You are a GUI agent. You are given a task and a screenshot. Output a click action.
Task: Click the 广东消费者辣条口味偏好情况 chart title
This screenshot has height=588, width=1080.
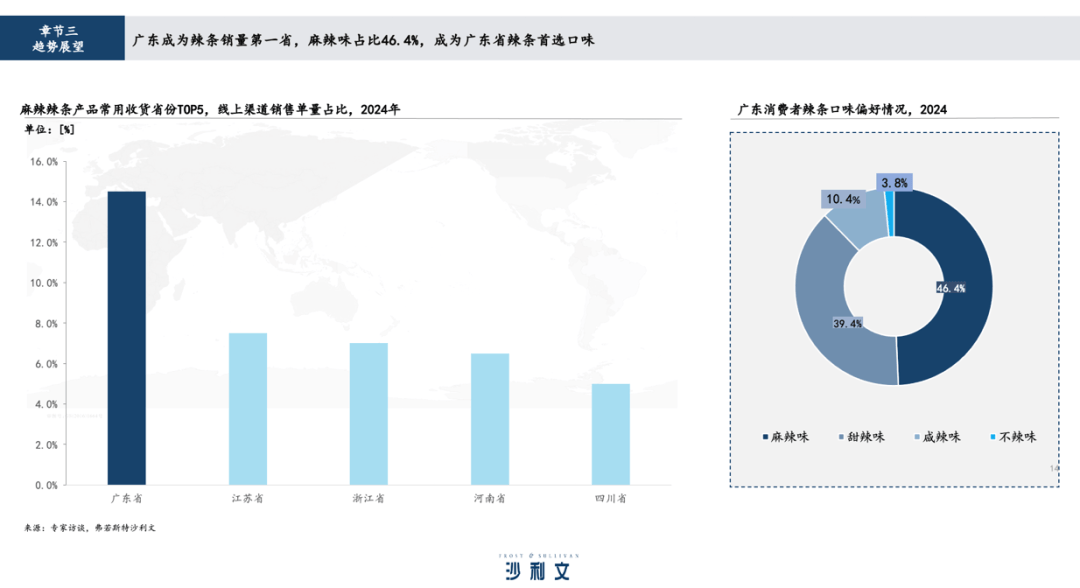pyautogui.click(x=842, y=109)
